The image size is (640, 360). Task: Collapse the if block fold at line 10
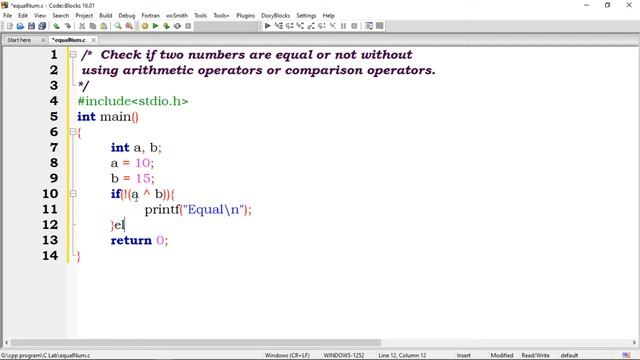(x=73, y=193)
